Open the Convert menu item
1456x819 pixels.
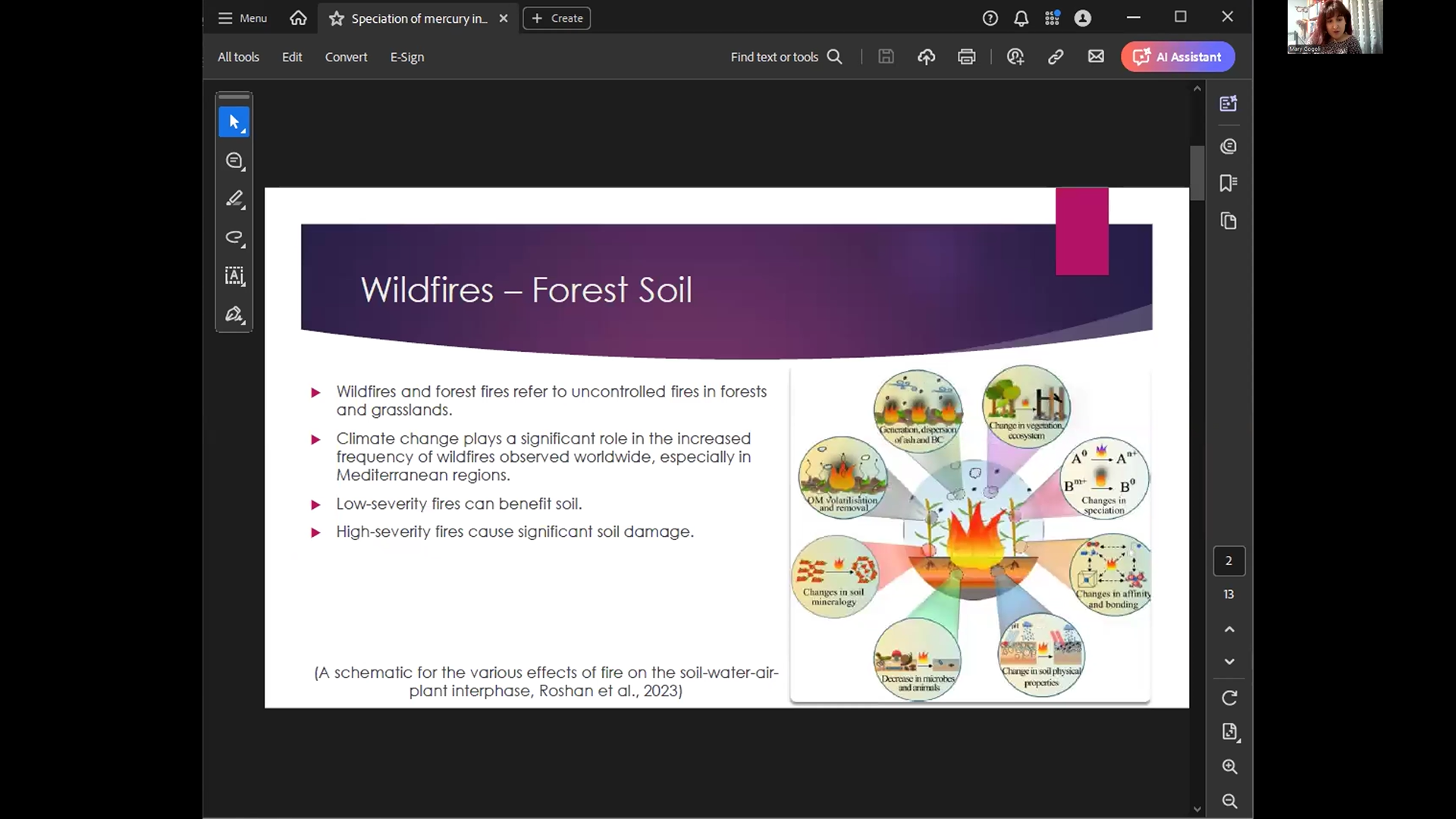tap(346, 57)
